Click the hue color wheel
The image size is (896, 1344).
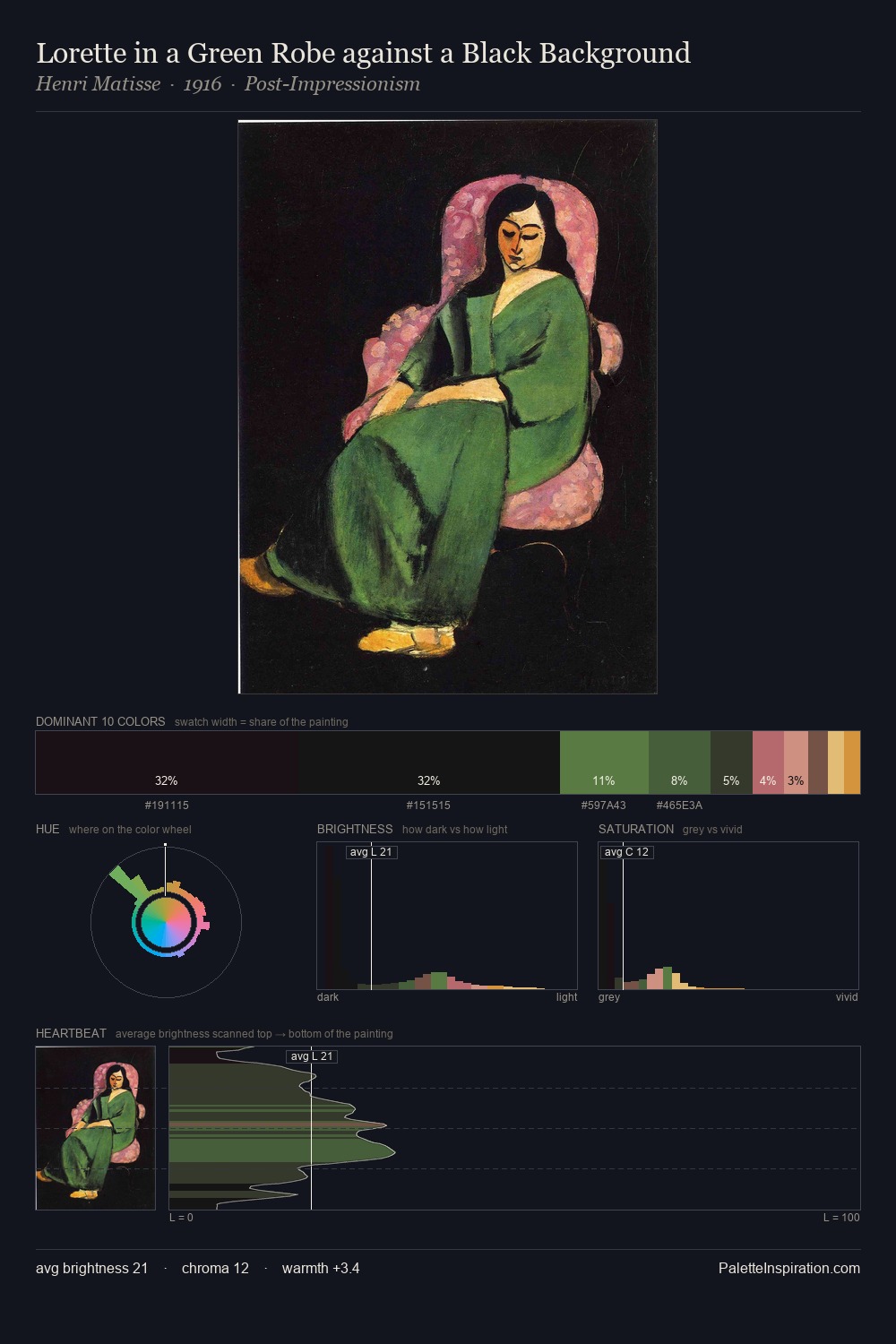pyautogui.click(x=166, y=922)
